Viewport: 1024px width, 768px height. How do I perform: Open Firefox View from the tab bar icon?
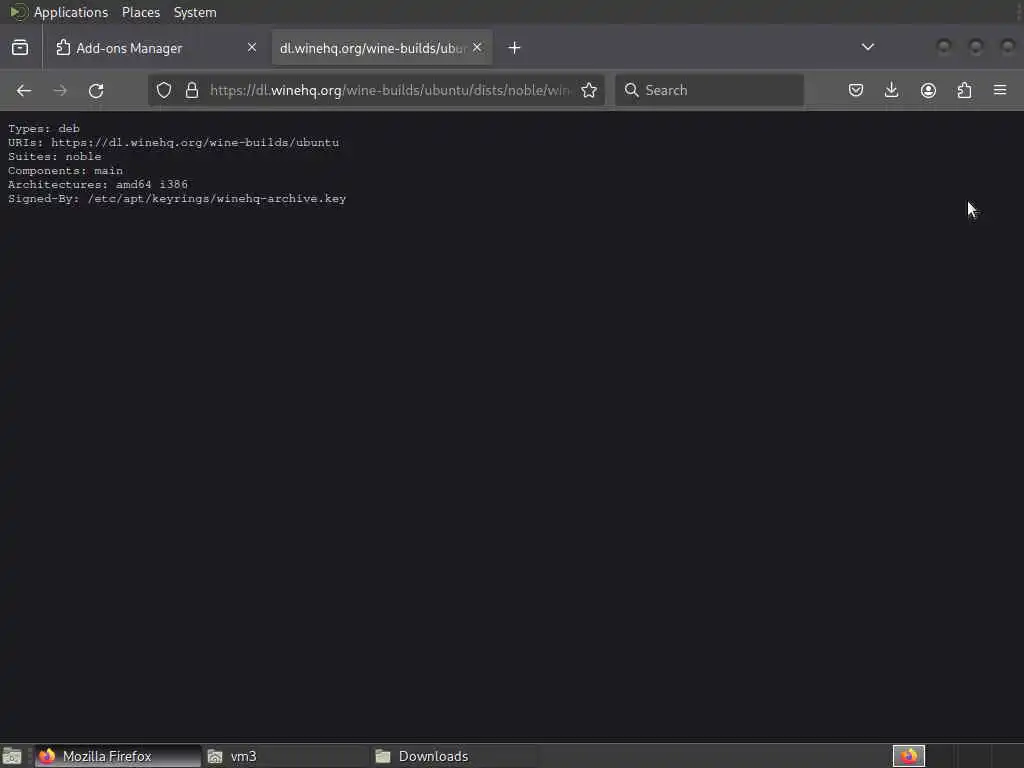point(20,48)
